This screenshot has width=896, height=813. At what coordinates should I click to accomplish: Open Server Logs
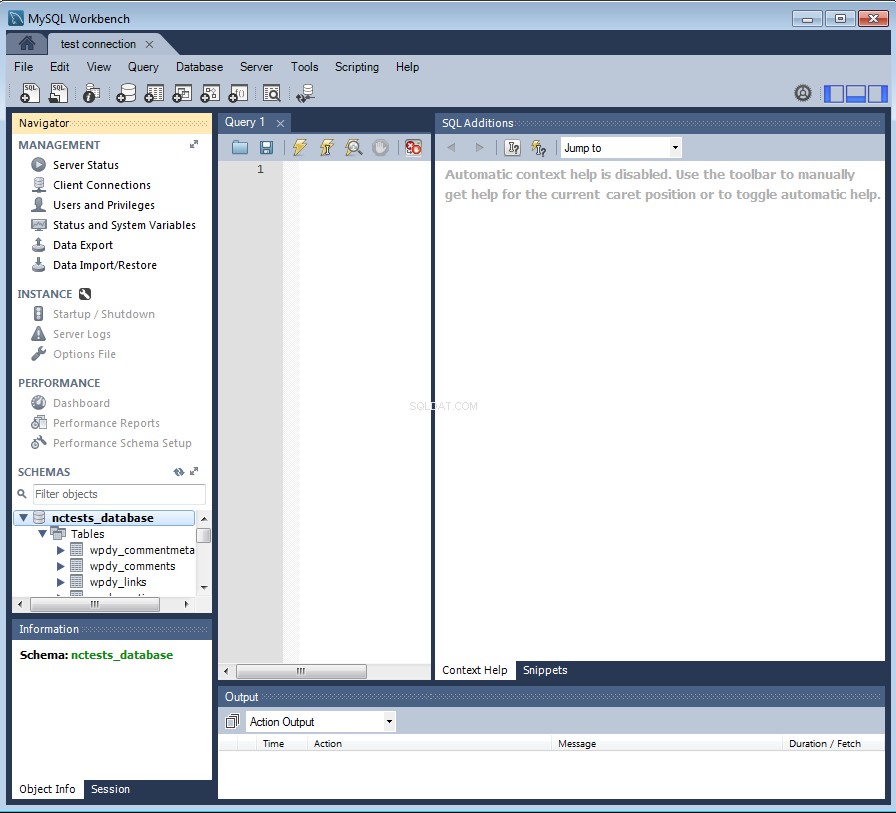[x=82, y=334]
